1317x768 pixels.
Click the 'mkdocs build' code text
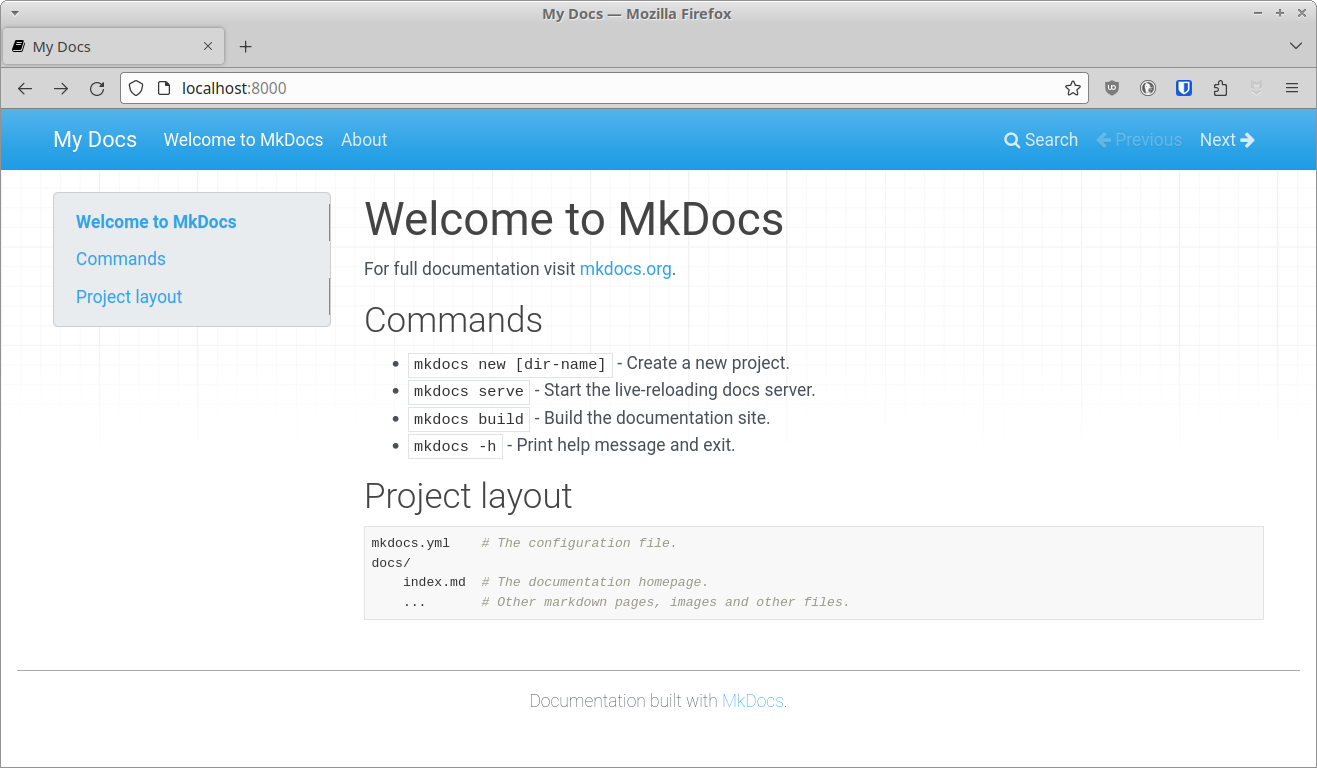click(x=469, y=419)
